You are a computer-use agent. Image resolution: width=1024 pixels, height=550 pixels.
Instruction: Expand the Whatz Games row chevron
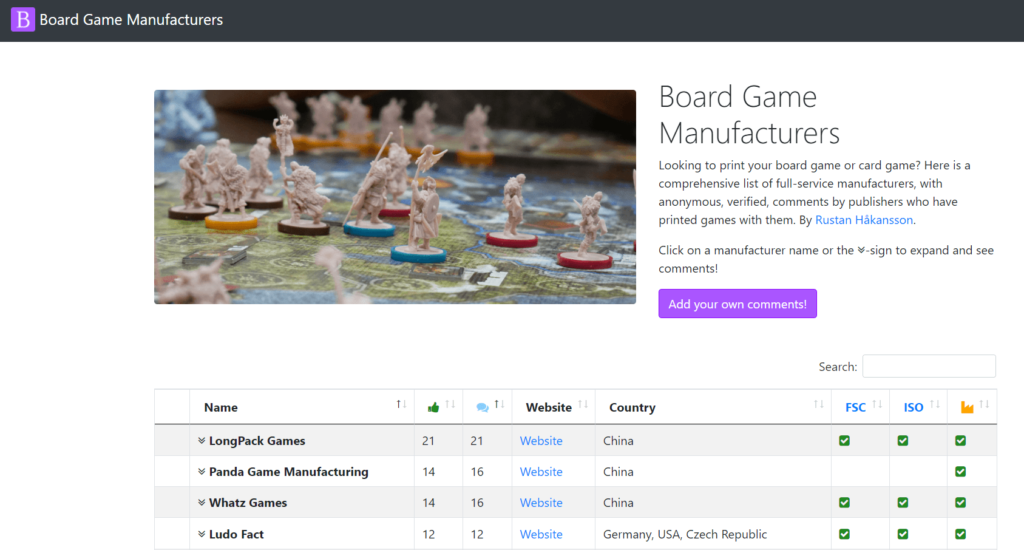point(201,503)
